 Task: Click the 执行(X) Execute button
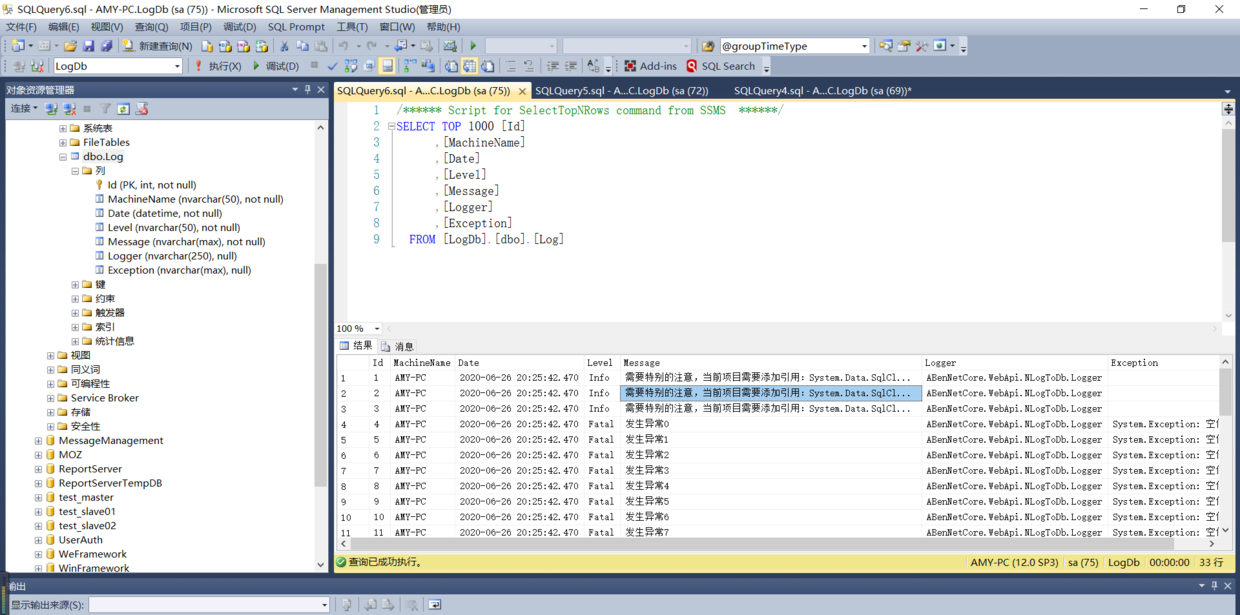(x=217, y=66)
